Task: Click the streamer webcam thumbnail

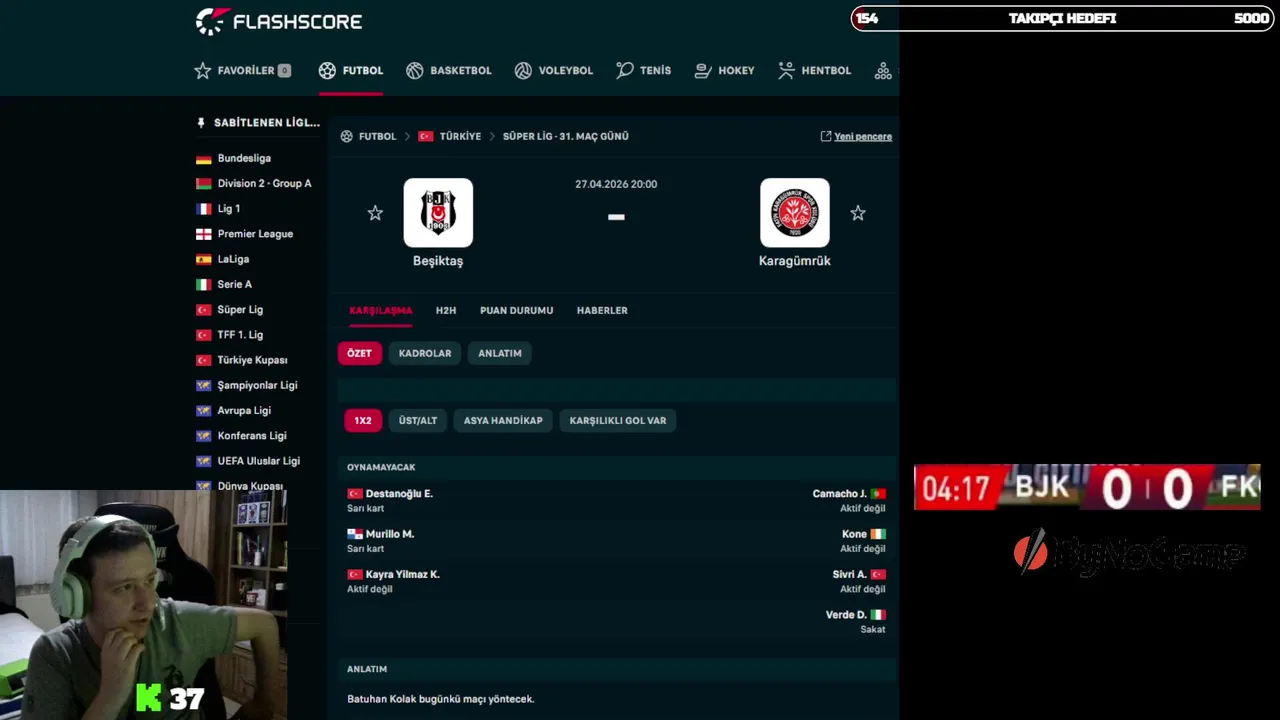Action: point(143,604)
